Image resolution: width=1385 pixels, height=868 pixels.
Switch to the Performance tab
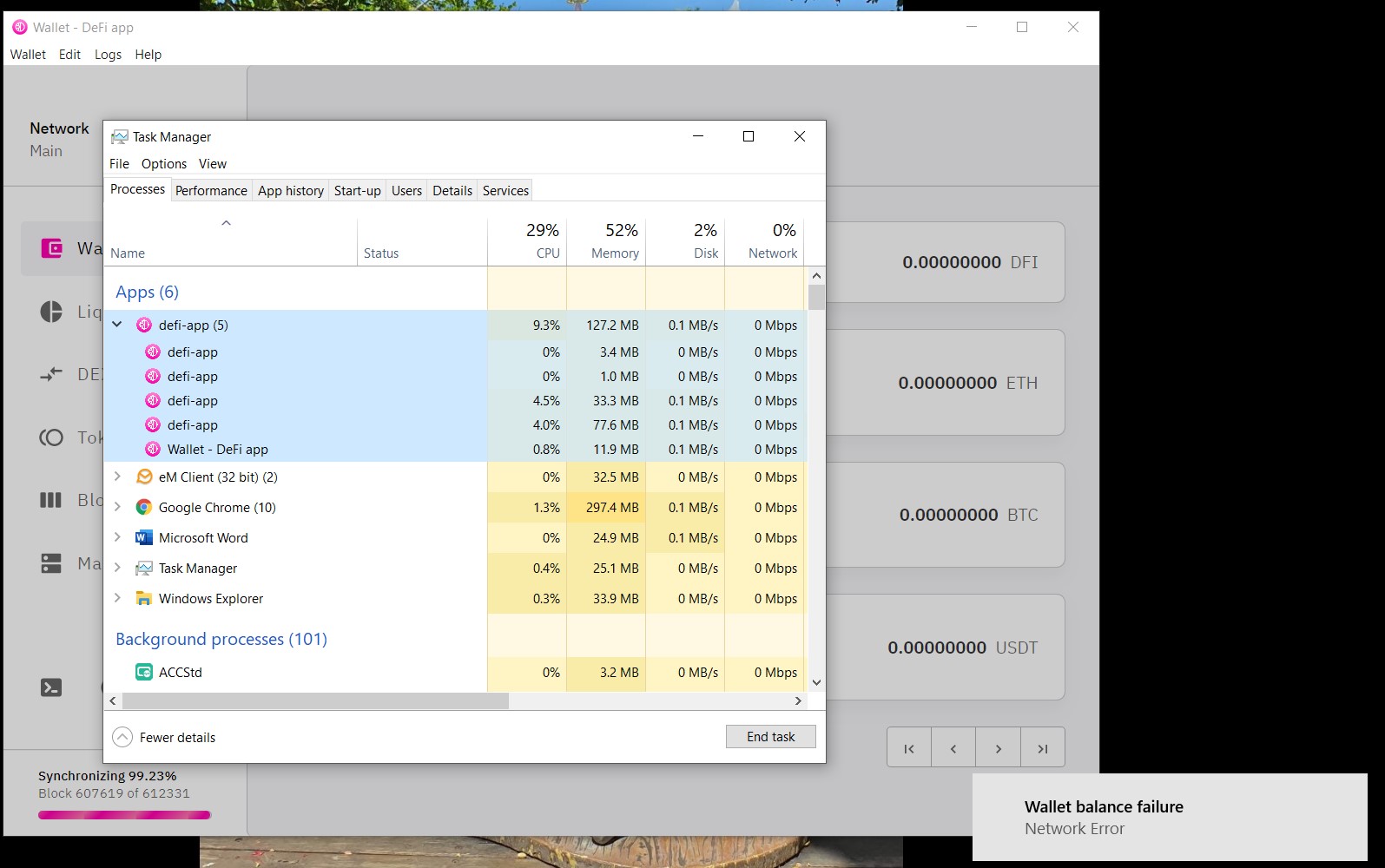(x=211, y=191)
